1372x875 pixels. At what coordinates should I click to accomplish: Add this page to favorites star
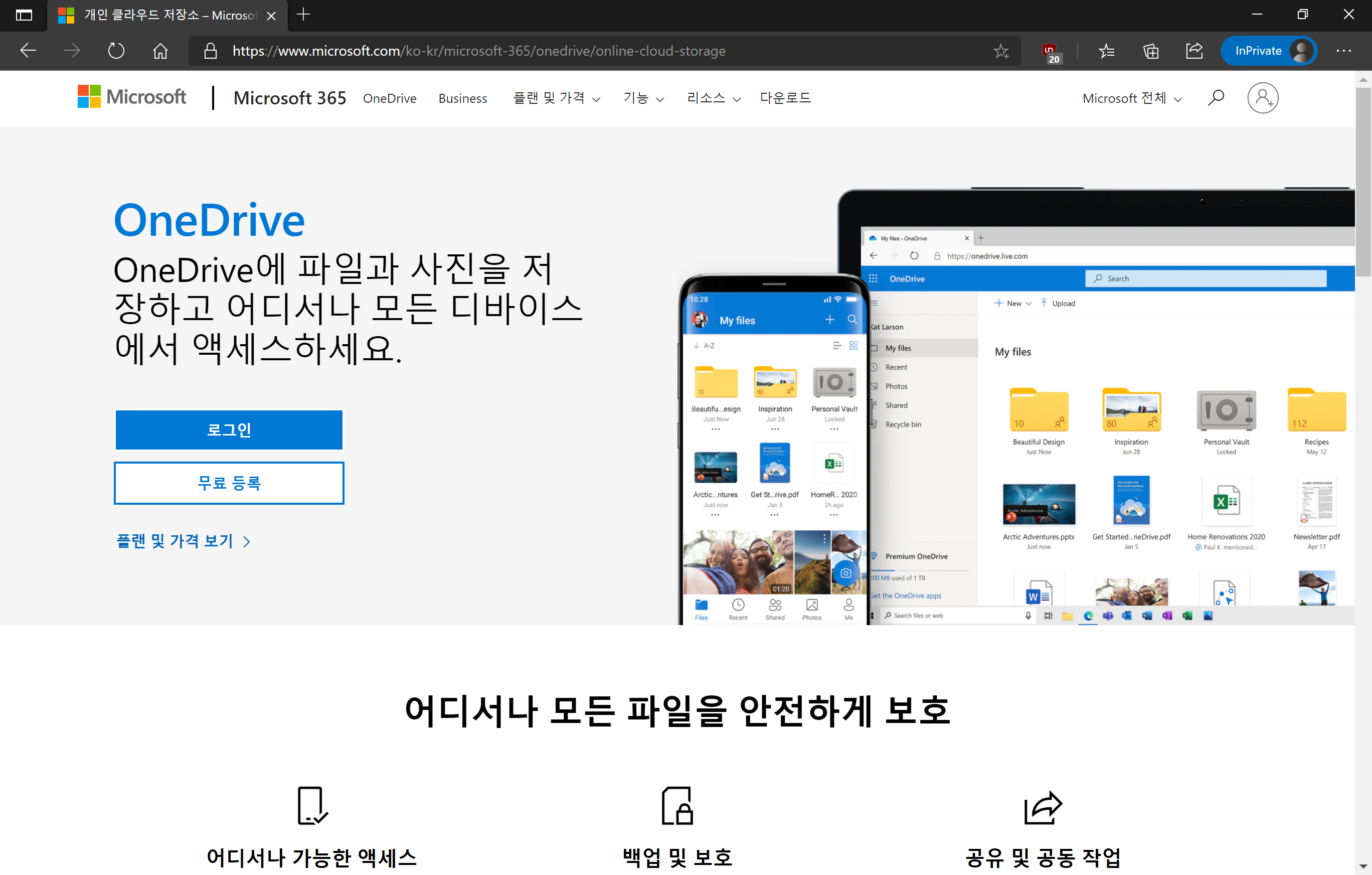[1000, 51]
